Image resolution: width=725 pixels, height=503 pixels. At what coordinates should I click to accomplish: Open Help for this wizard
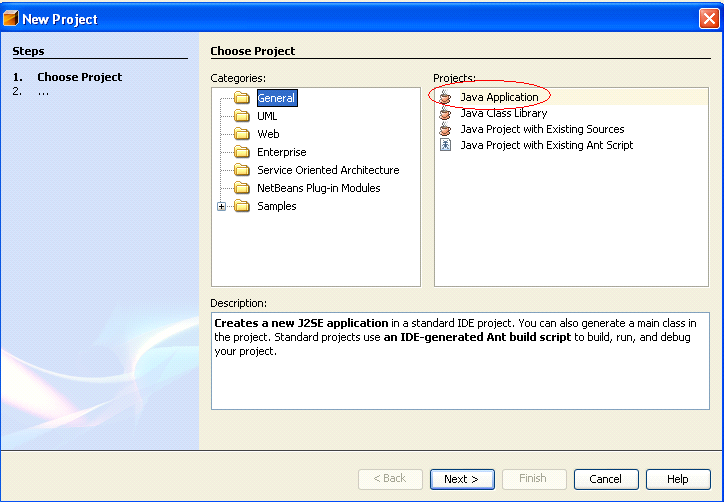click(x=678, y=479)
